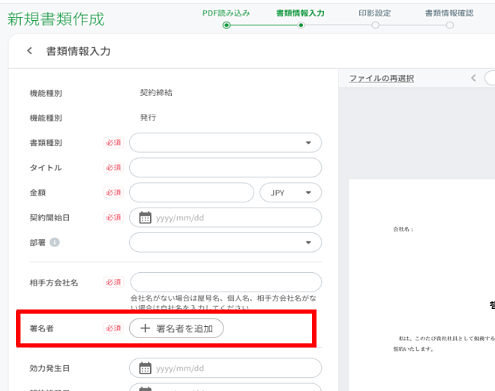
Task: Click the calendar icon in 効力発生日 field
Action: (x=145, y=368)
